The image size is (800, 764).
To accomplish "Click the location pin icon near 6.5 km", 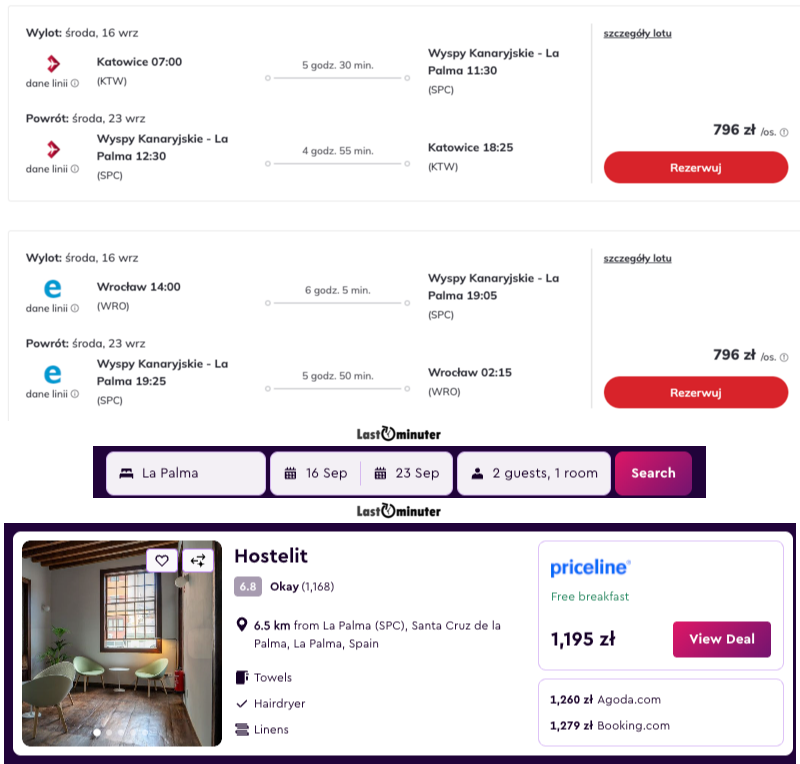I will [242, 625].
